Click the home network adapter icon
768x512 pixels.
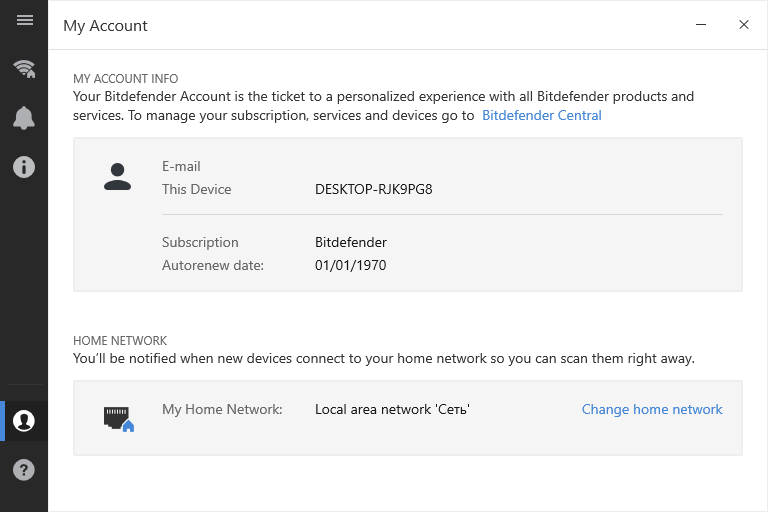pos(118,418)
